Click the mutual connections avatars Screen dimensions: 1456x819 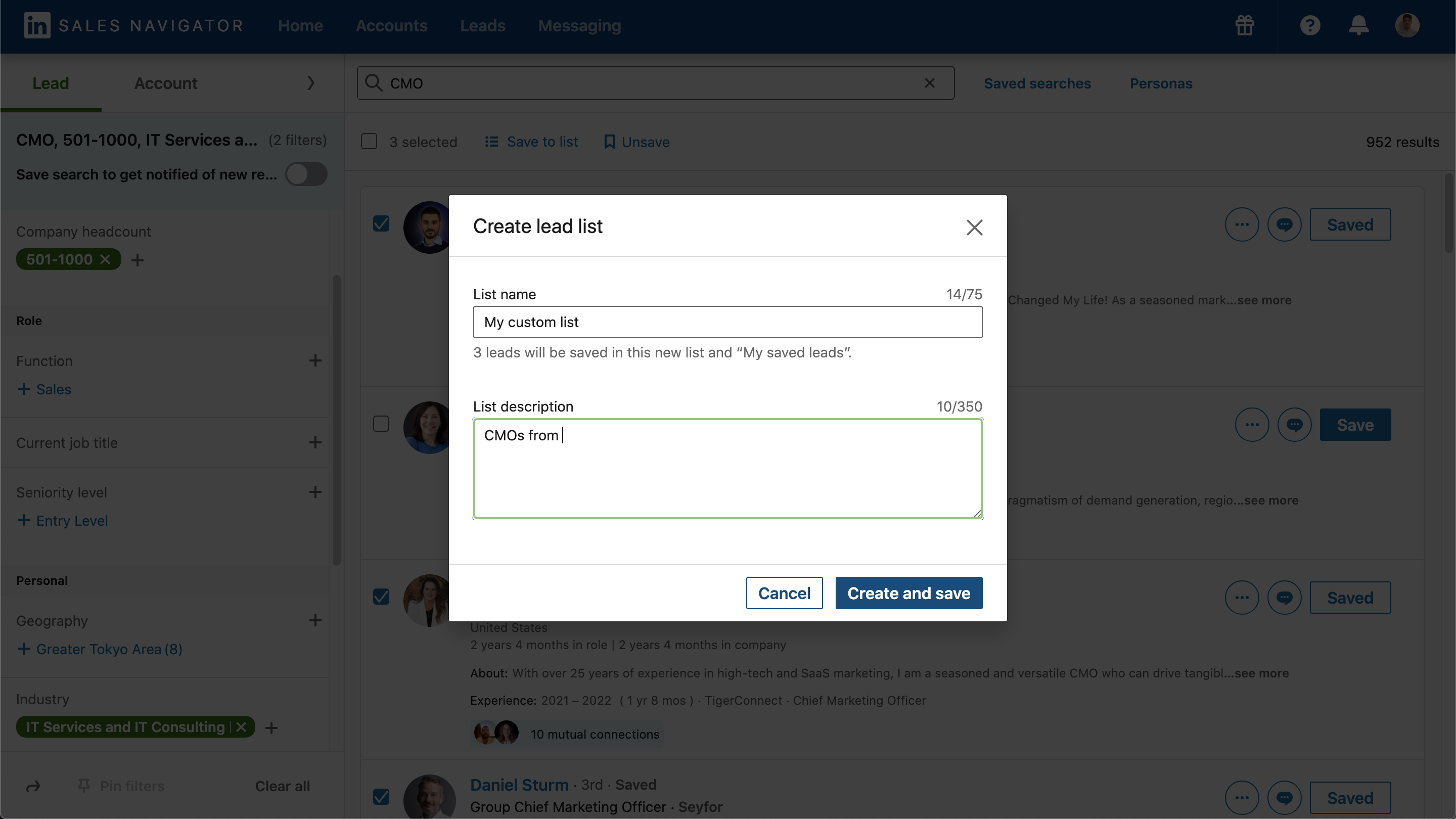point(496,733)
